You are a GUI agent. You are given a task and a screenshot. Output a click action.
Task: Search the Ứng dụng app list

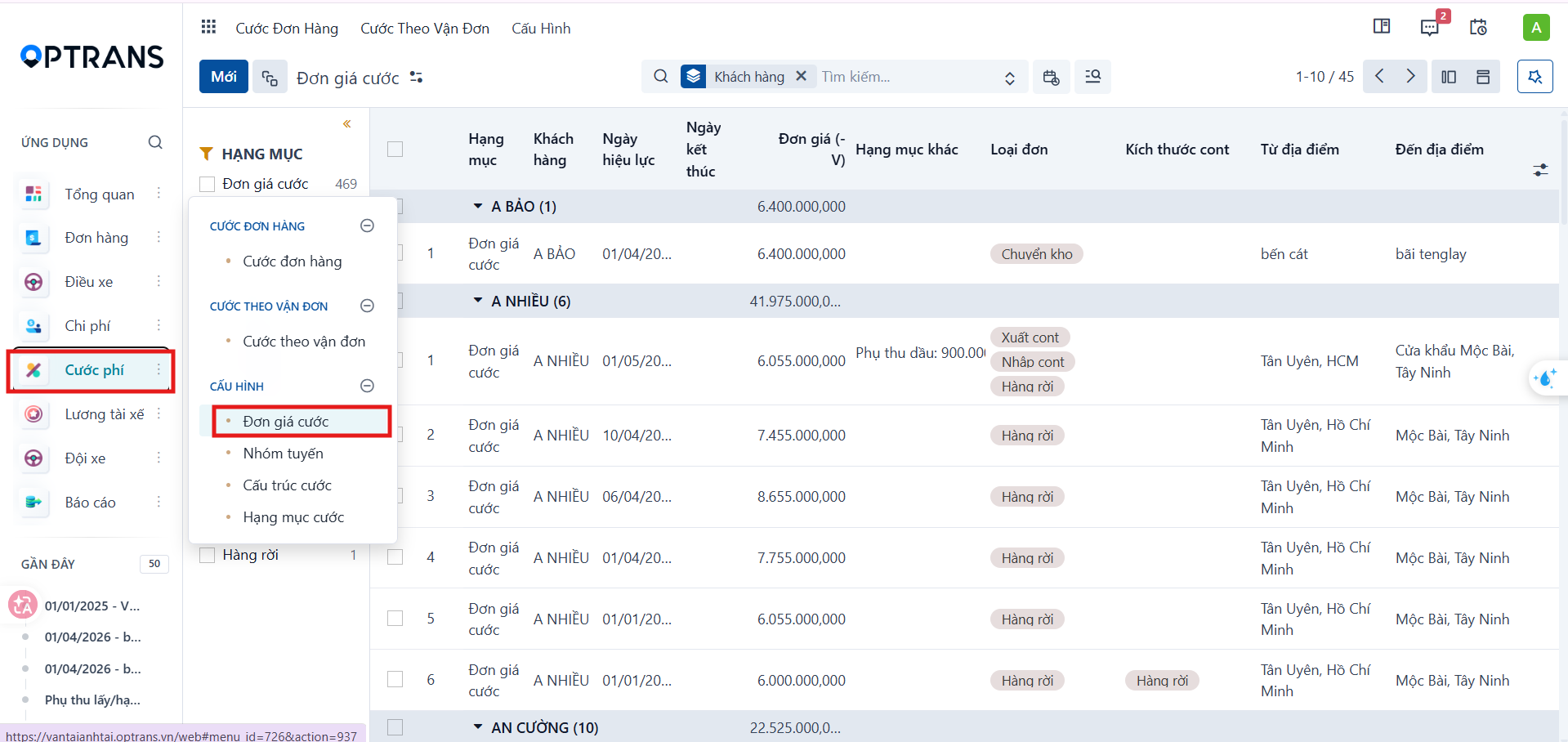pos(155,142)
